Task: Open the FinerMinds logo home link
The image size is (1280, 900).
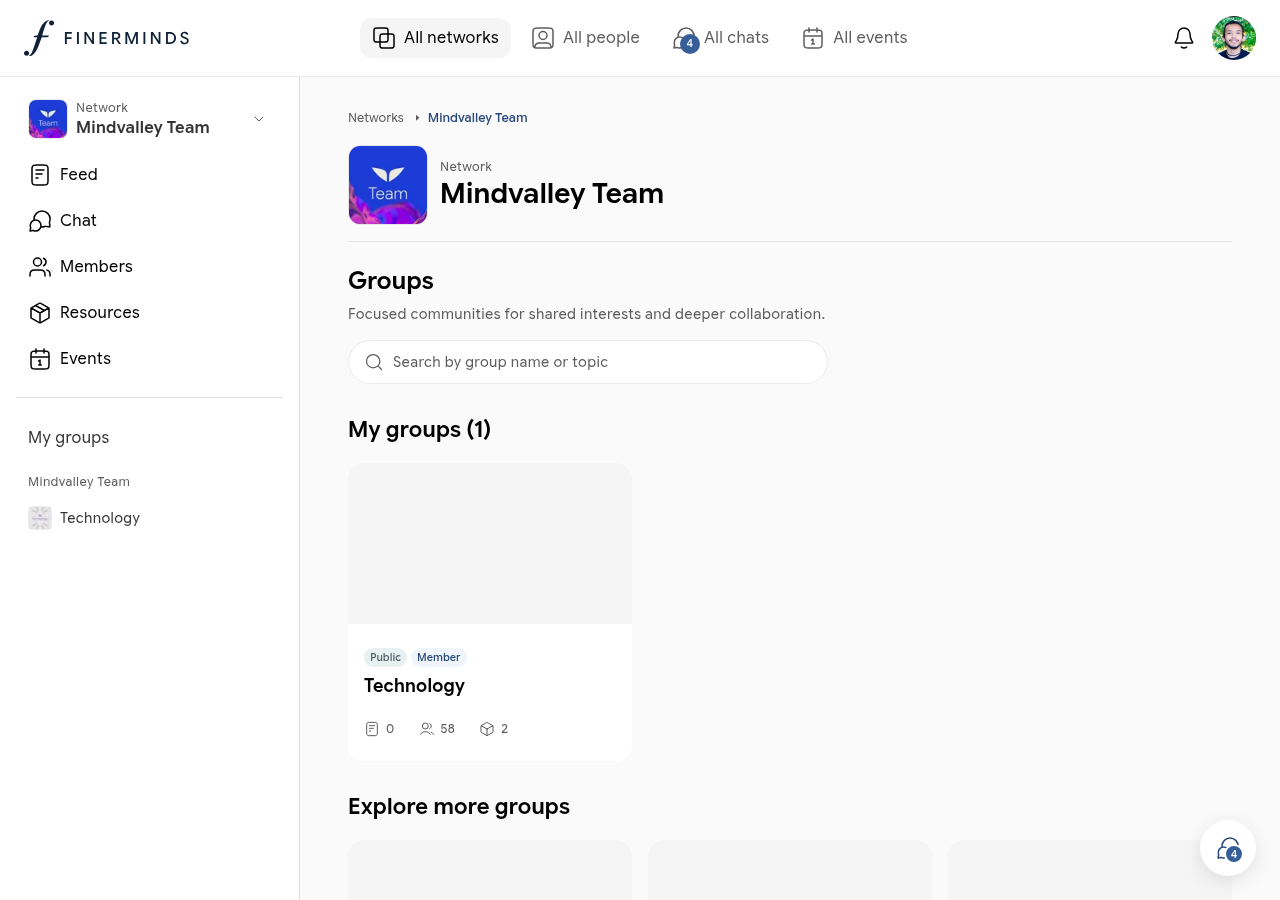Action: (107, 38)
